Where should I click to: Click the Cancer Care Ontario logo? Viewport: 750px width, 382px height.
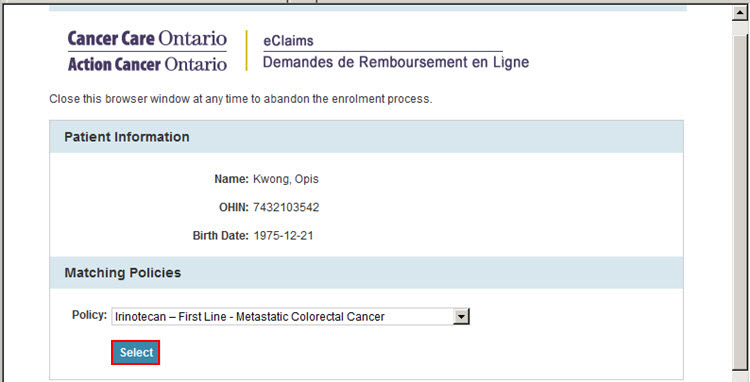pos(147,39)
